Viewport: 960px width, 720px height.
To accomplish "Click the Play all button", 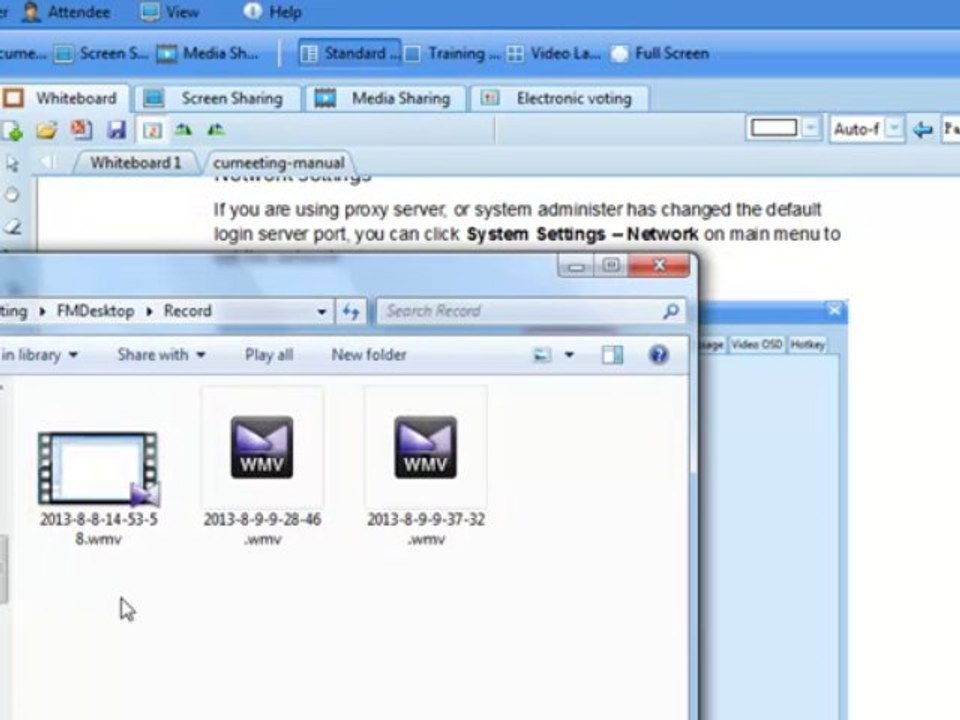I will [269, 355].
